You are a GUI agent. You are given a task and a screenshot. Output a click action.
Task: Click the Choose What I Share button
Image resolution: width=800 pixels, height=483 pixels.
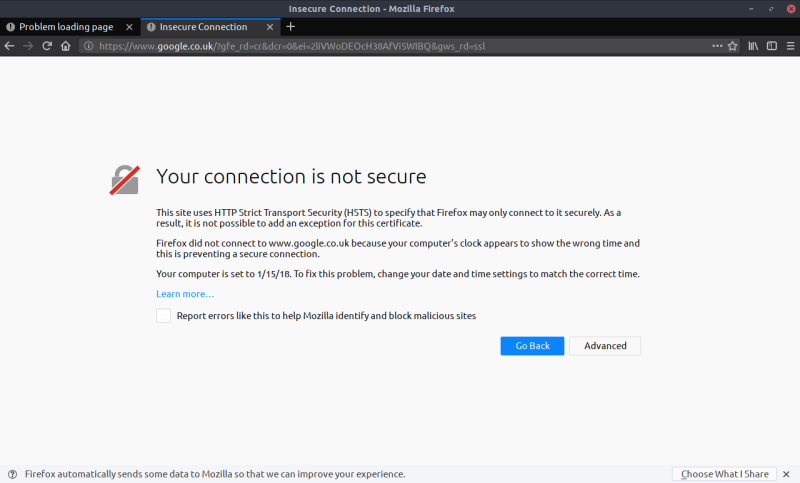click(x=726, y=474)
